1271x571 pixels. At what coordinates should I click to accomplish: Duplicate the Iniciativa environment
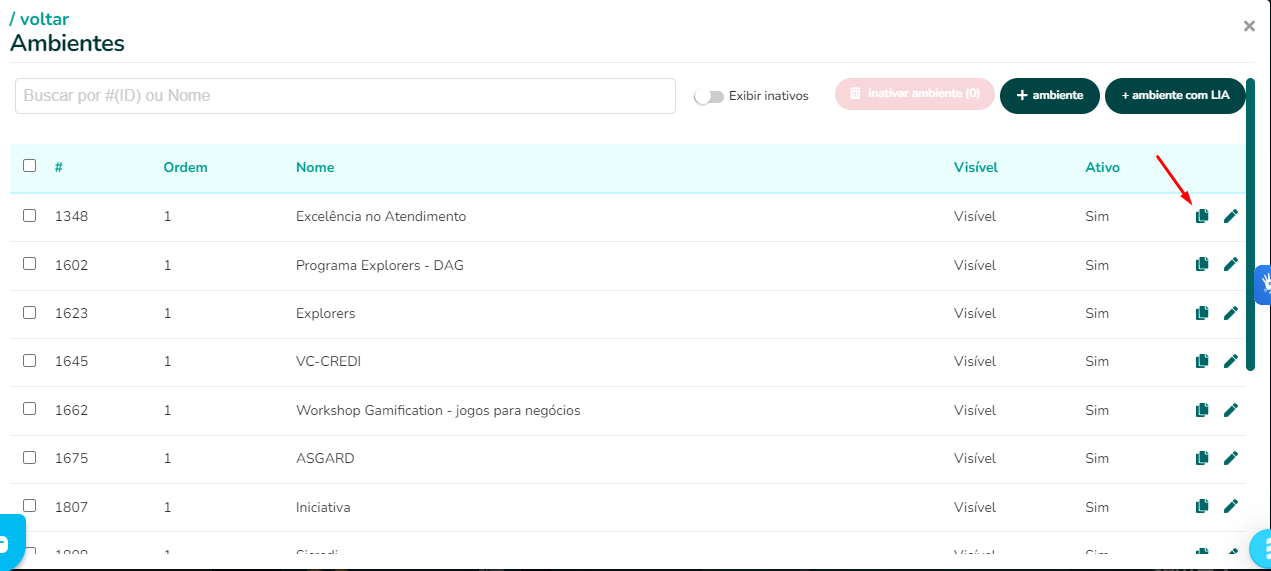pos(1202,507)
